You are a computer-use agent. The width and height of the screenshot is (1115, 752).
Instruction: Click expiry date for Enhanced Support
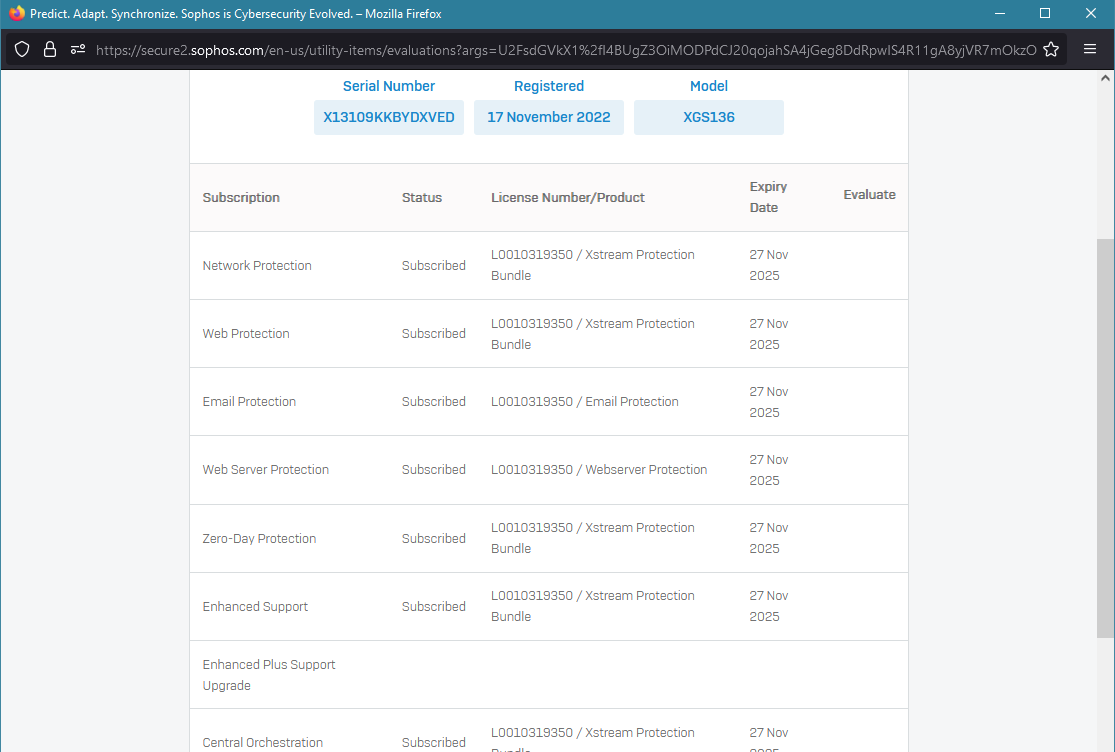tap(768, 606)
